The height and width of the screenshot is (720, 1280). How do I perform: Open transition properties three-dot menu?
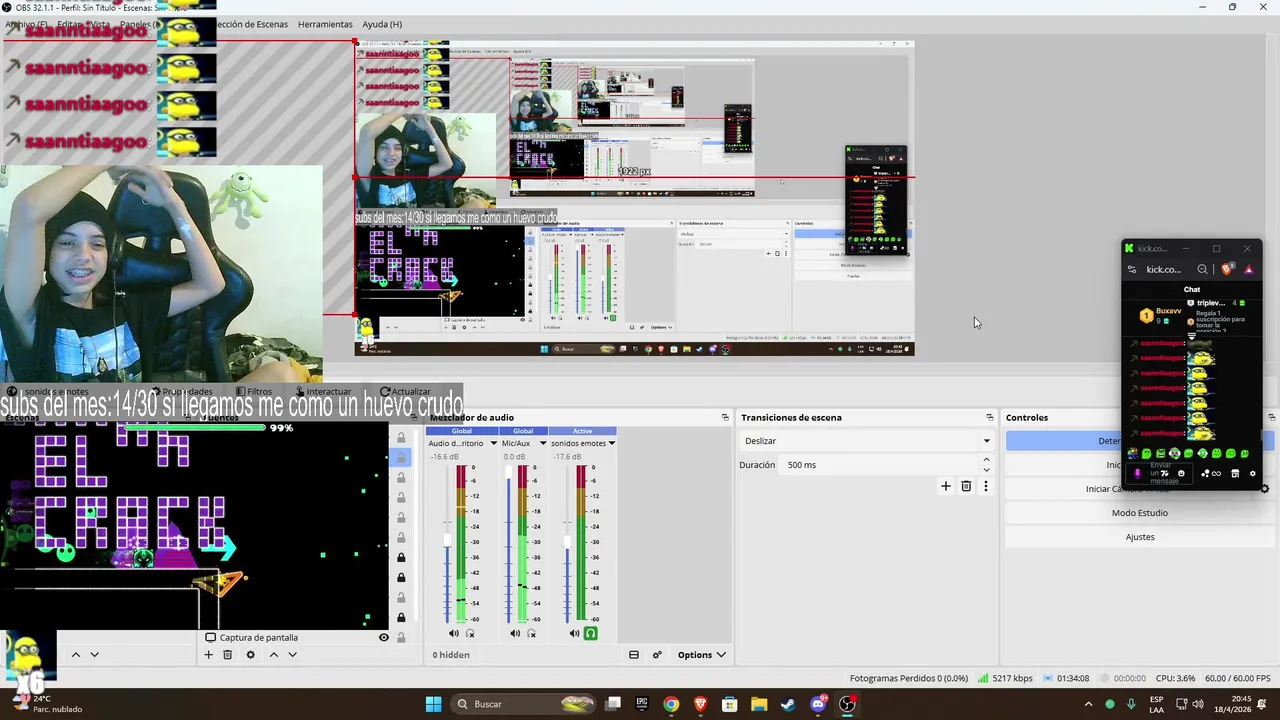(x=985, y=486)
